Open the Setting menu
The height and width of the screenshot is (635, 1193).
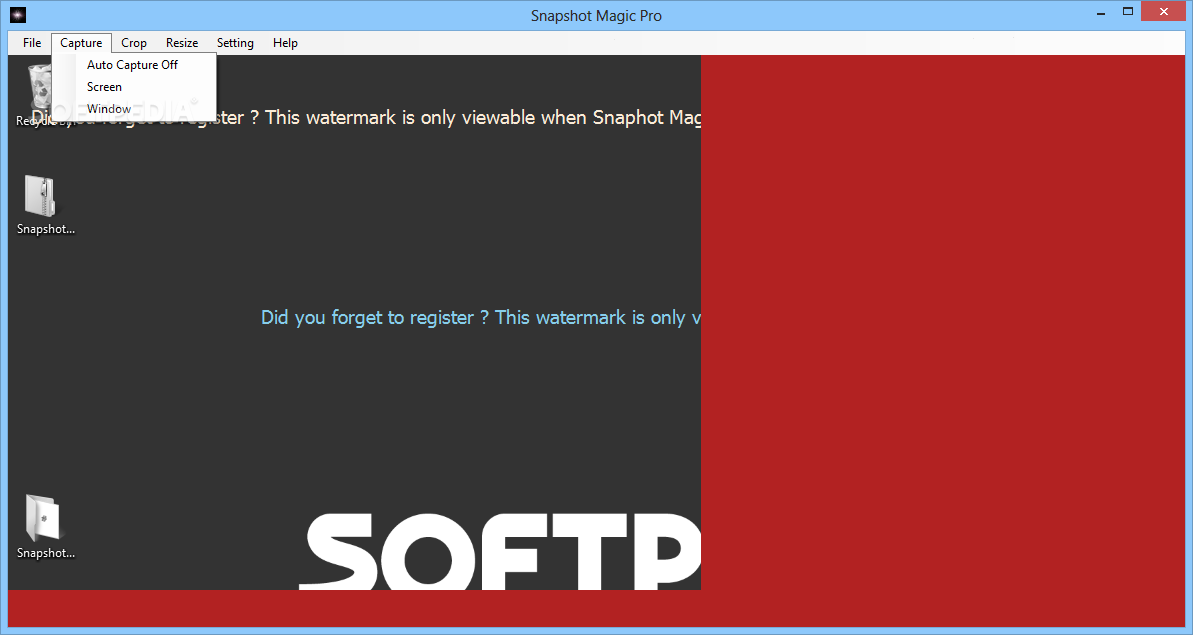click(x=235, y=43)
